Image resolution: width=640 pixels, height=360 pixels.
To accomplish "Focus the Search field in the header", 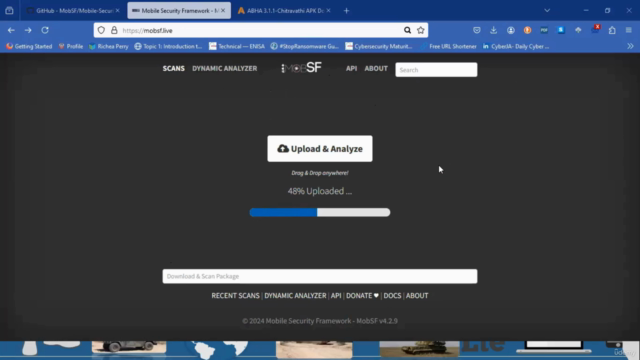I will pyautogui.click(x=436, y=70).
